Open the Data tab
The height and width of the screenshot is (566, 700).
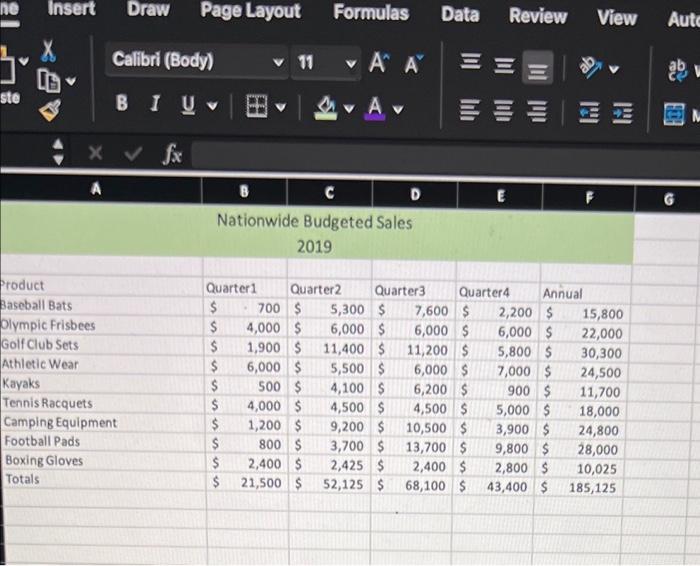click(460, 14)
